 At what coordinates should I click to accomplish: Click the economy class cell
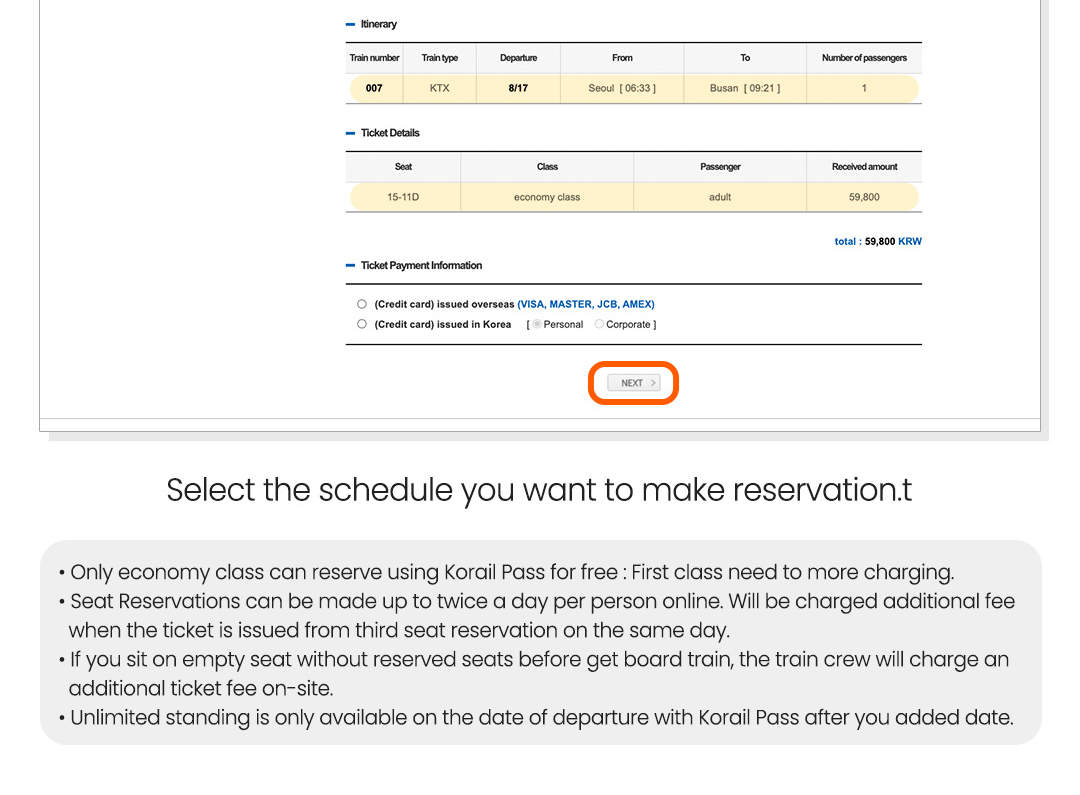pos(547,197)
